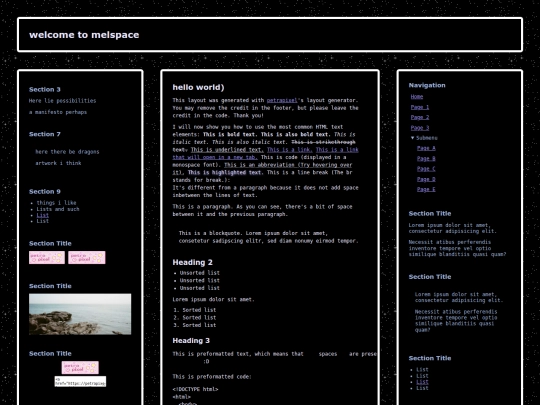The width and height of the screenshot is (540, 405).
Task: Open Page A in the Submenu
Action: click(x=426, y=148)
